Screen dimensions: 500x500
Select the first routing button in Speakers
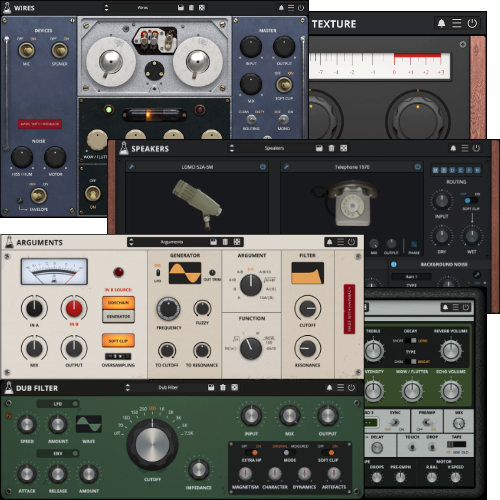(435, 170)
